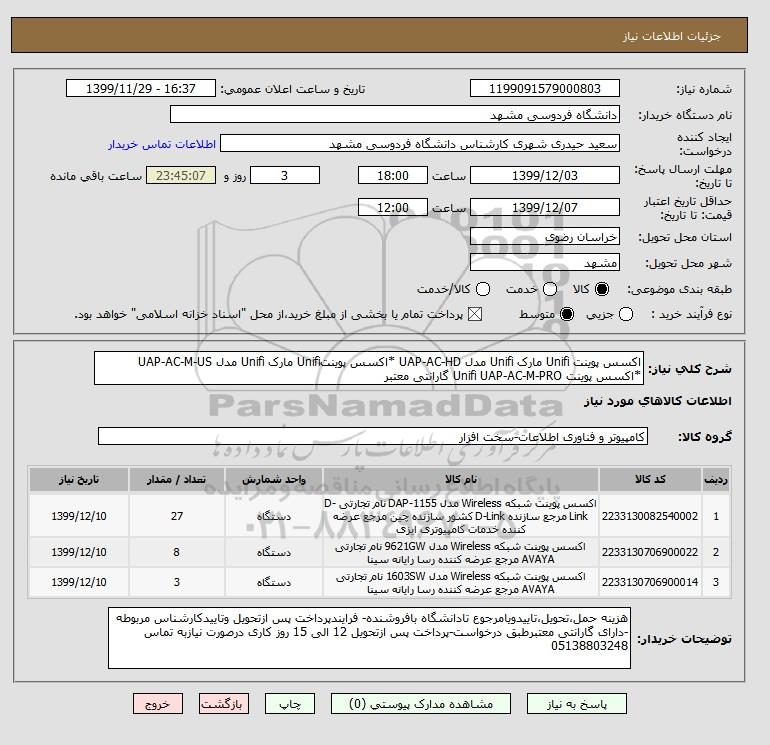This screenshot has height=745, width=770.
Task: Click unit cell دستگاه in row 3
Action: [x=274, y=582]
